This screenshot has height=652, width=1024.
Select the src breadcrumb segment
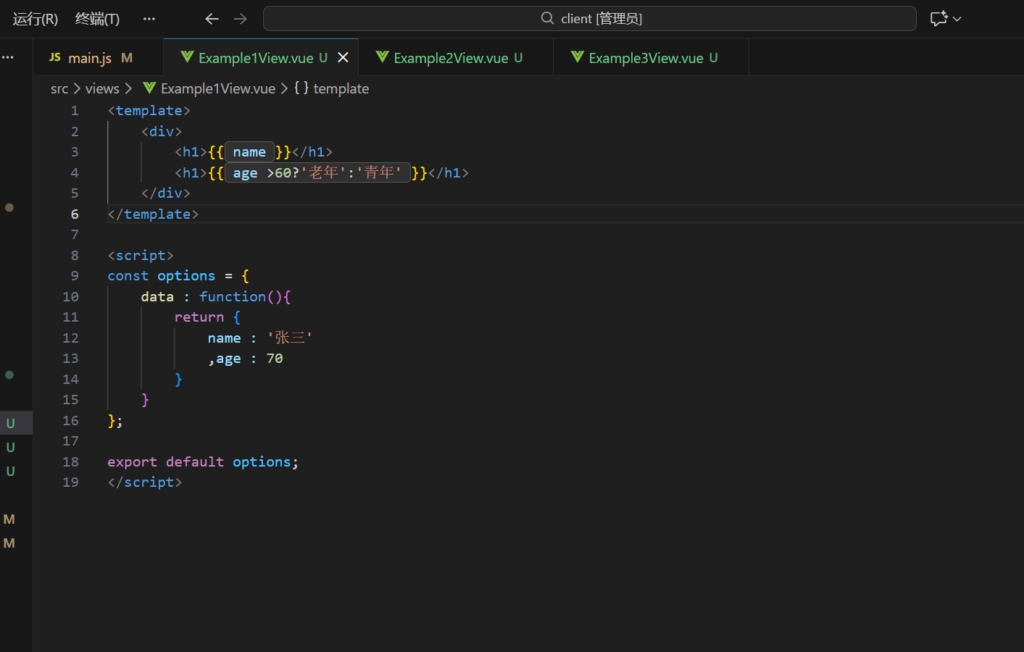(x=60, y=89)
